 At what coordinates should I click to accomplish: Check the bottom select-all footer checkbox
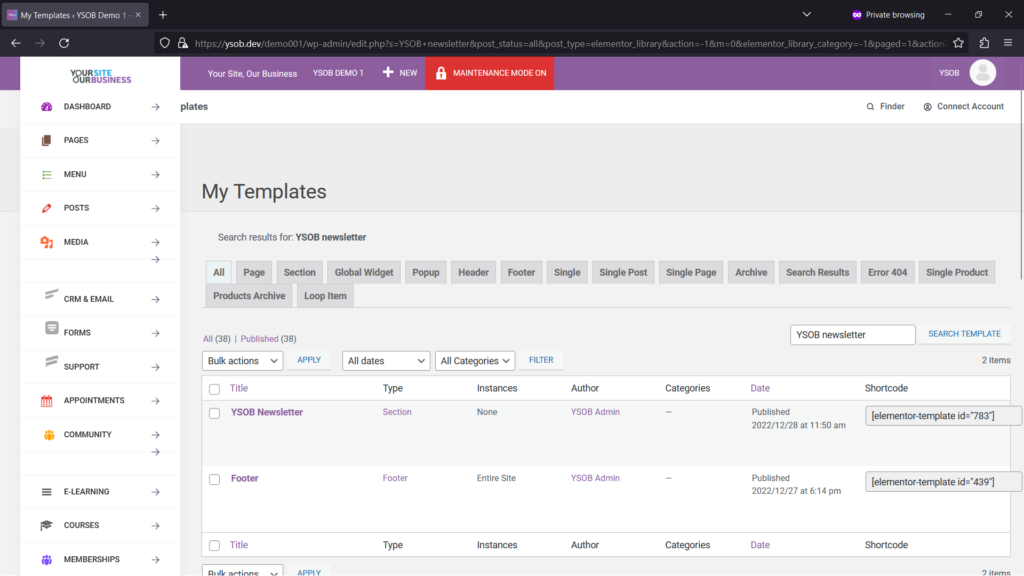pyautogui.click(x=214, y=545)
